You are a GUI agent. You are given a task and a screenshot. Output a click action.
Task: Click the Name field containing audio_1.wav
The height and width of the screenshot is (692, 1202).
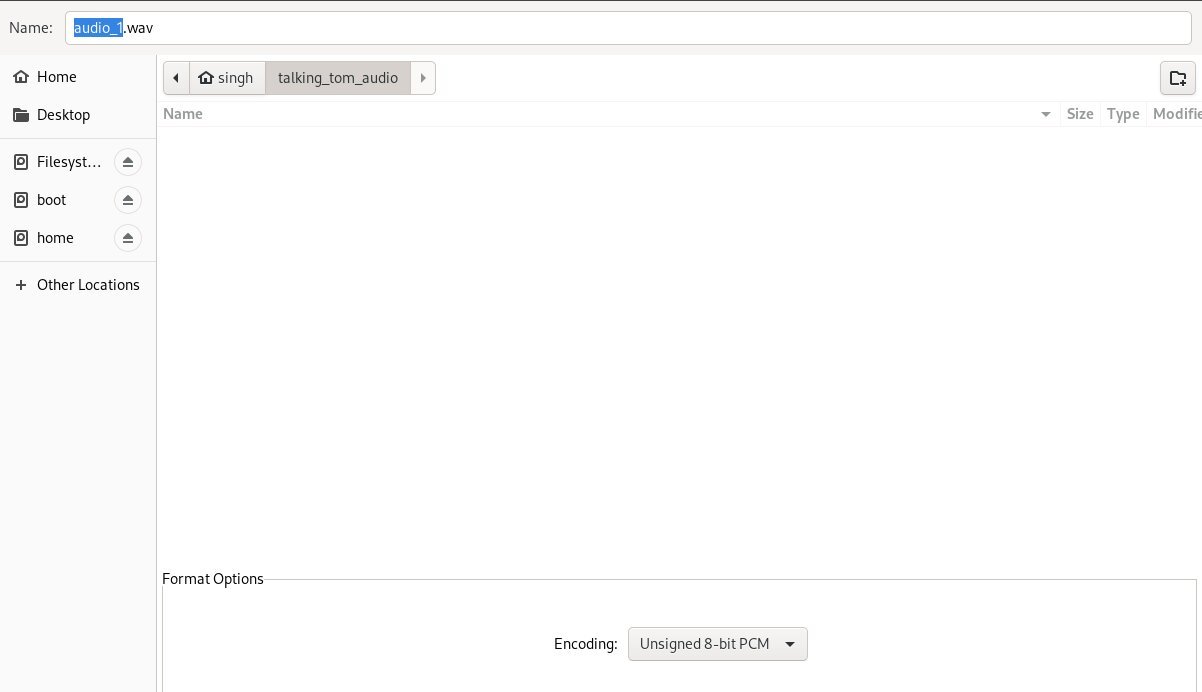[628, 28]
